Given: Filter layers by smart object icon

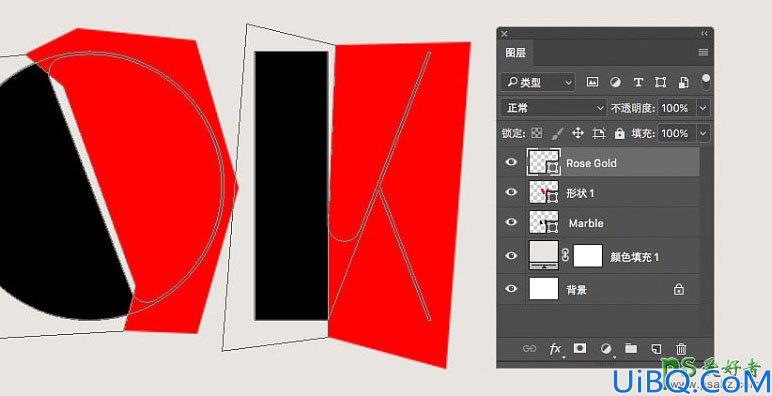Looking at the screenshot, I should pos(683,82).
